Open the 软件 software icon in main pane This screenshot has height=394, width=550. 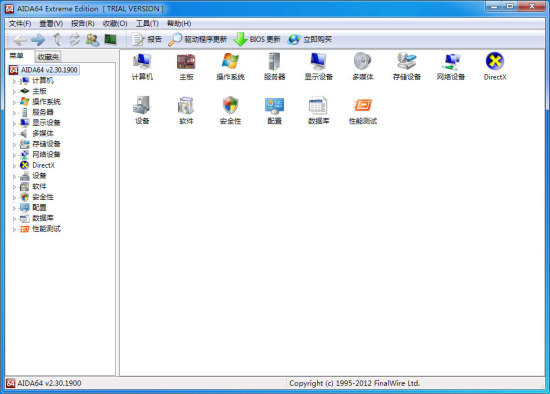click(x=186, y=105)
